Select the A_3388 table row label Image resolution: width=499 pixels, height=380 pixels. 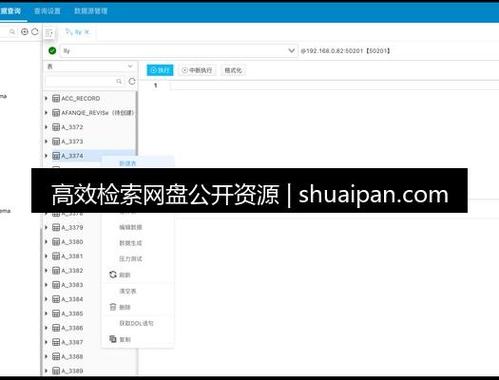(72, 356)
